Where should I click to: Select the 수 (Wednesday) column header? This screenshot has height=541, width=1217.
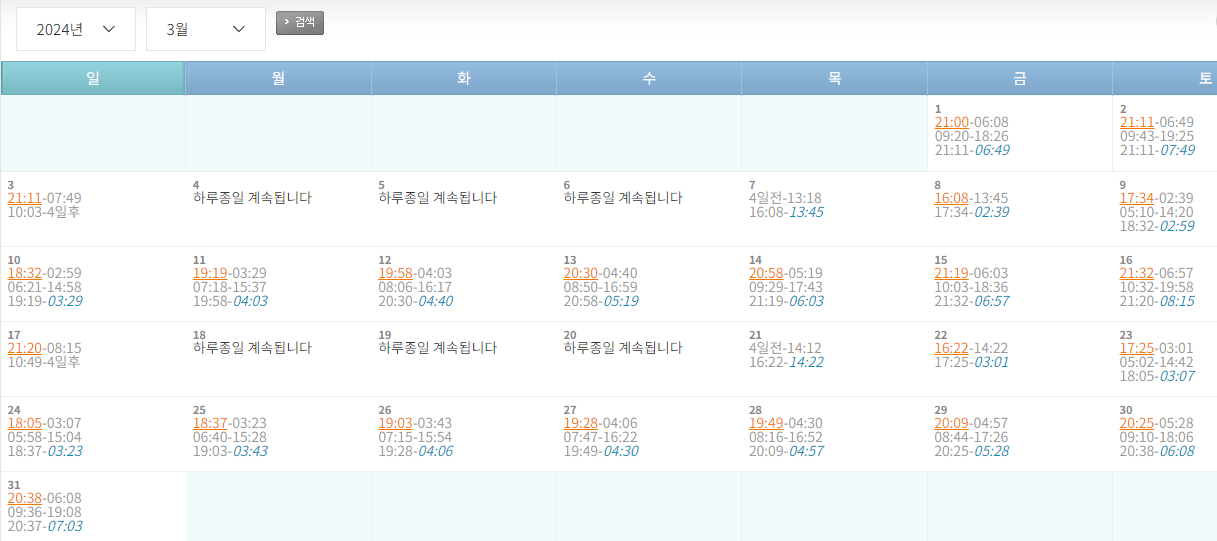click(x=649, y=78)
